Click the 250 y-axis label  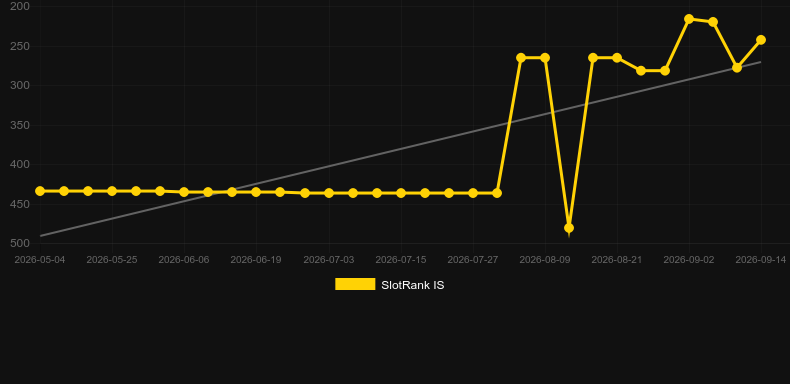tap(20, 46)
